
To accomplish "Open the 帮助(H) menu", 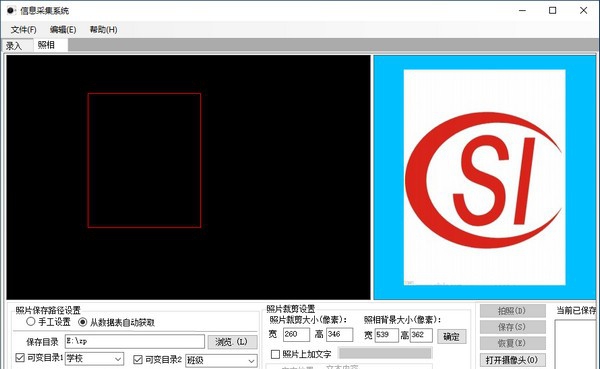I will click(x=103, y=29).
